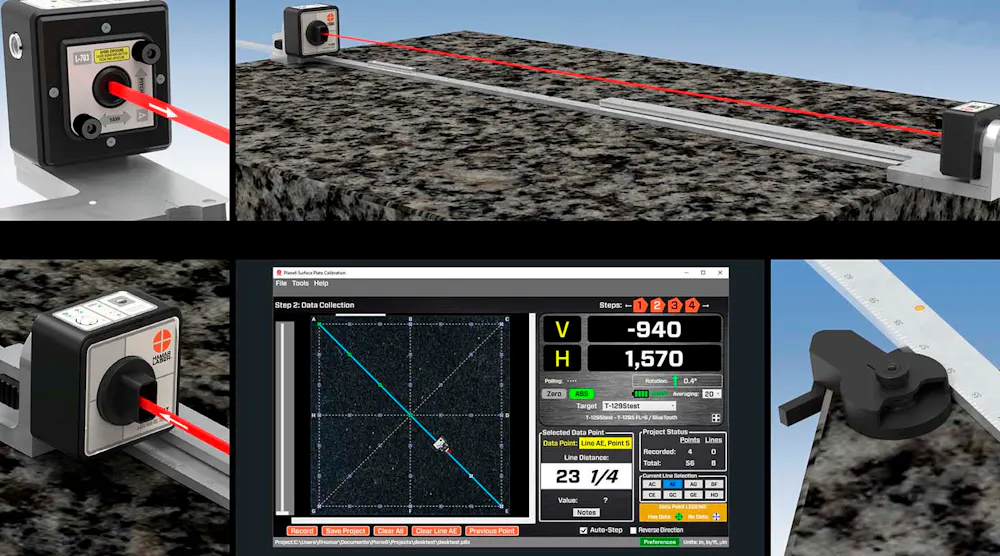Click the Lines column header in Project Status
Screen dimensions: 1000x556
click(714, 440)
